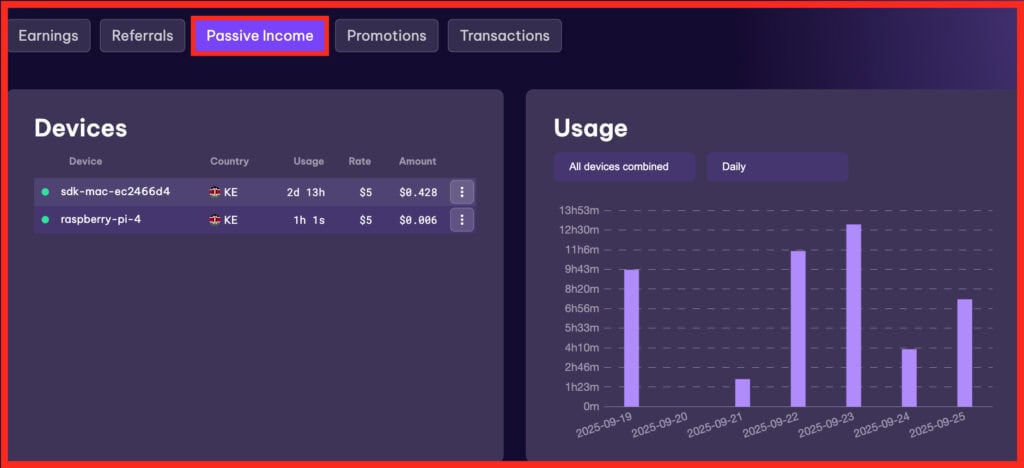Switch to the Earnings tab
Image resolution: width=1024 pixels, height=468 pixels.
(48, 36)
